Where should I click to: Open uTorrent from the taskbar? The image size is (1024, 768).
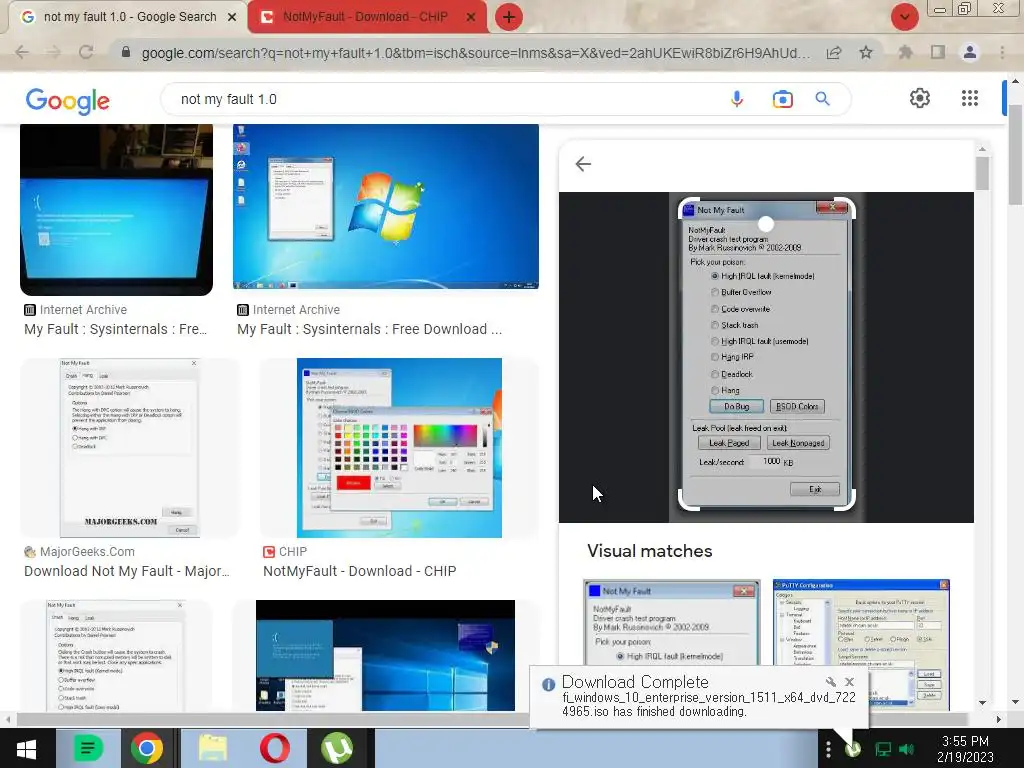[x=337, y=748]
